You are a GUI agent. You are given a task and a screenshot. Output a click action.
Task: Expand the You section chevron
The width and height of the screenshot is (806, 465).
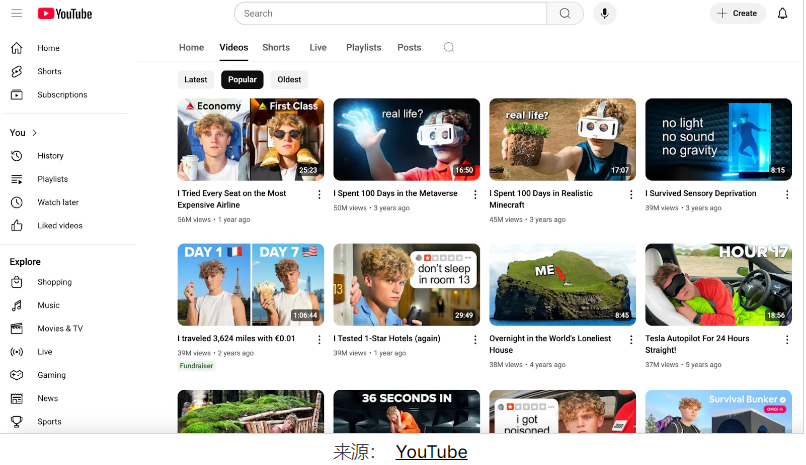click(x=35, y=132)
